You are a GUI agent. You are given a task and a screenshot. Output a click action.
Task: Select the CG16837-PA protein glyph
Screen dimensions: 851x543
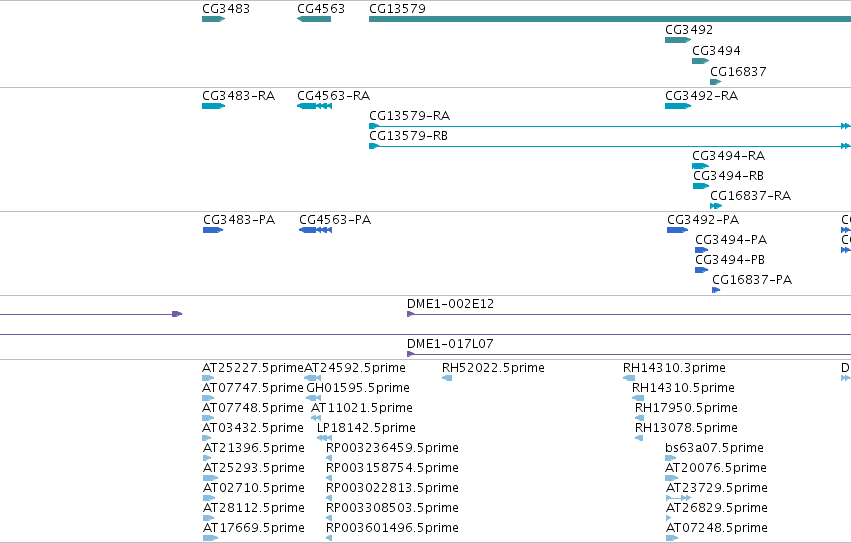[x=716, y=290]
